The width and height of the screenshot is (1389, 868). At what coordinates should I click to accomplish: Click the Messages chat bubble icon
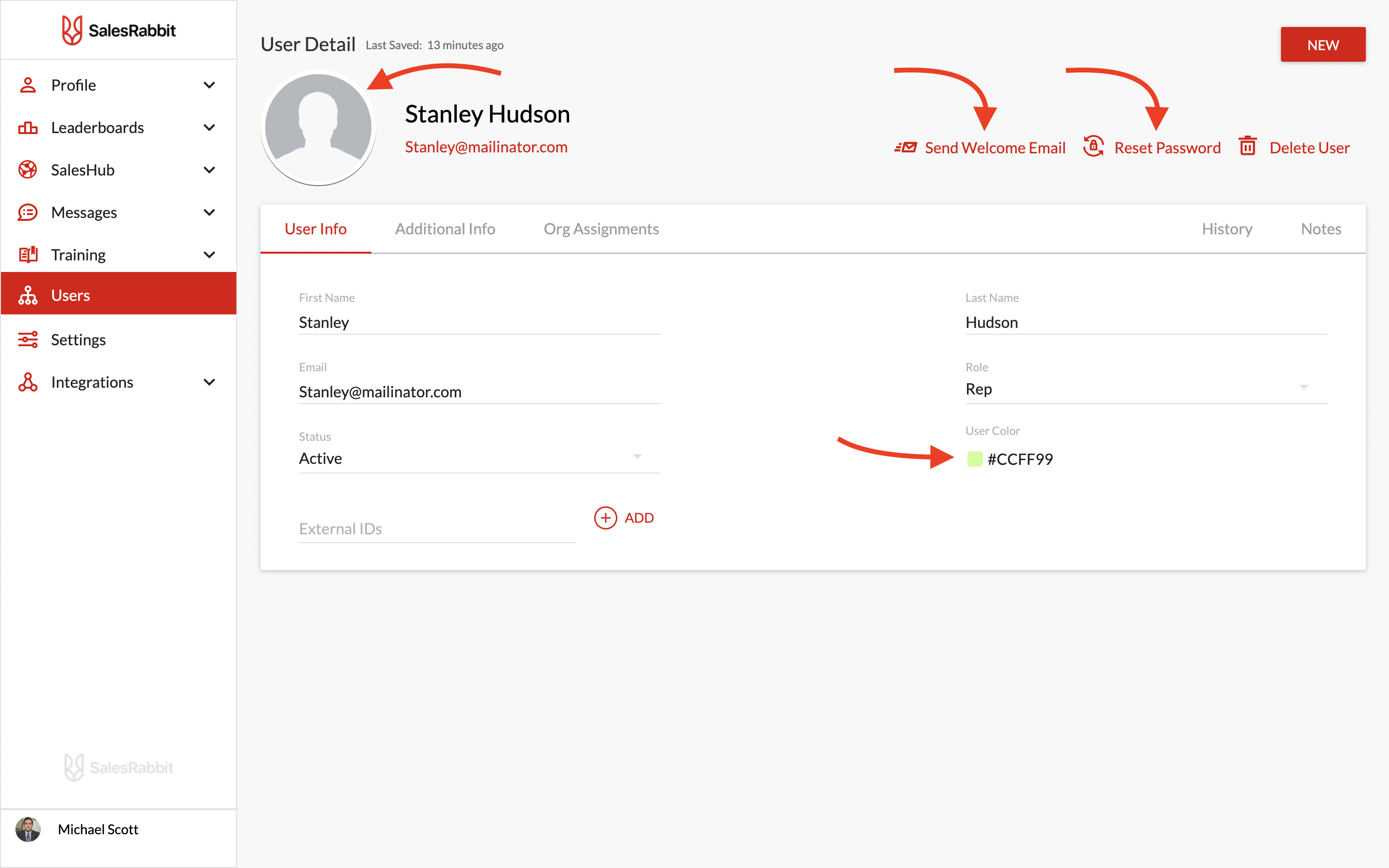[27, 212]
